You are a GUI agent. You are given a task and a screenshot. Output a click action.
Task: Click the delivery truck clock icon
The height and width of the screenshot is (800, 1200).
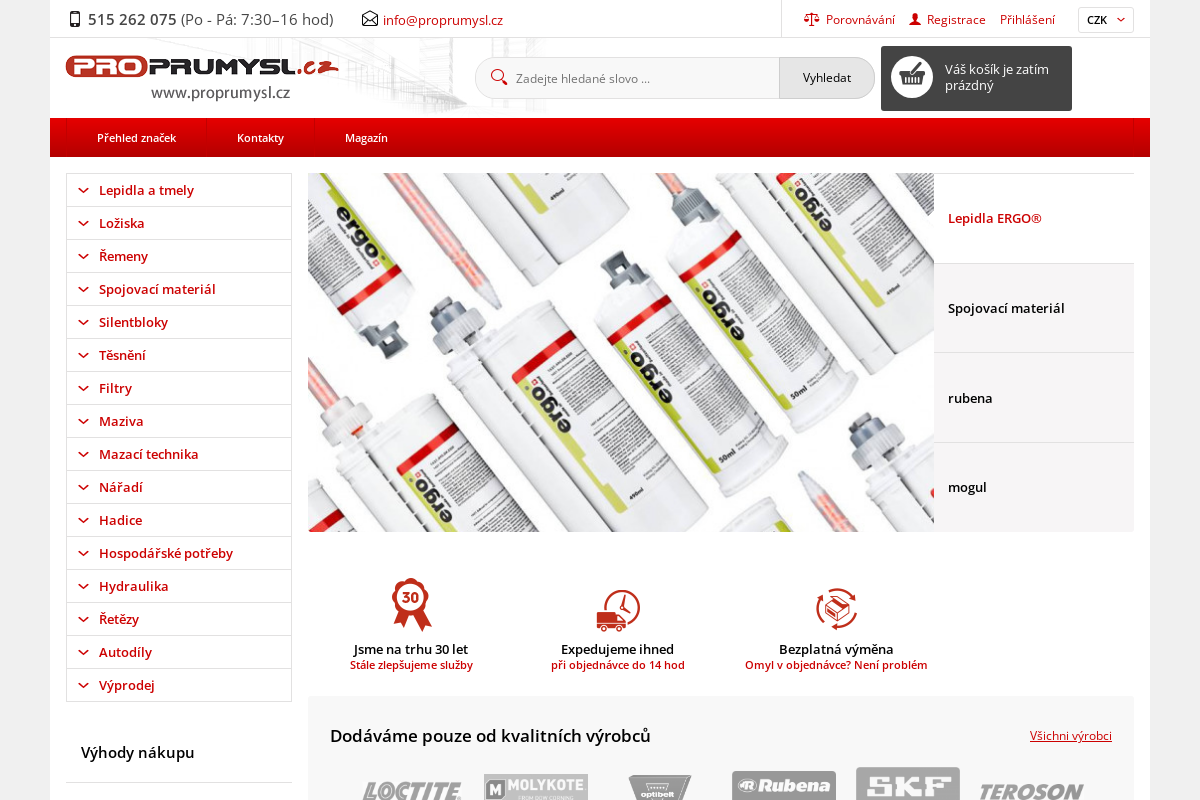coord(618,610)
